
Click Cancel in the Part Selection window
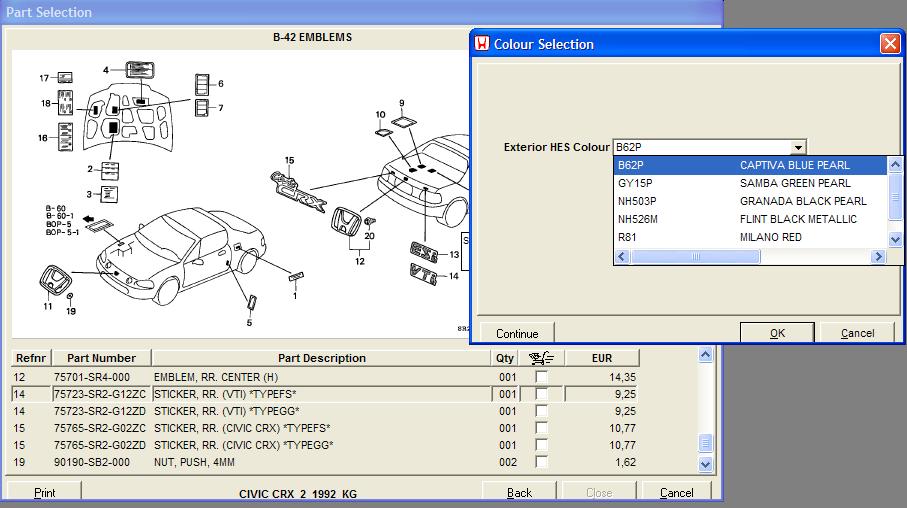click(676, 492)
